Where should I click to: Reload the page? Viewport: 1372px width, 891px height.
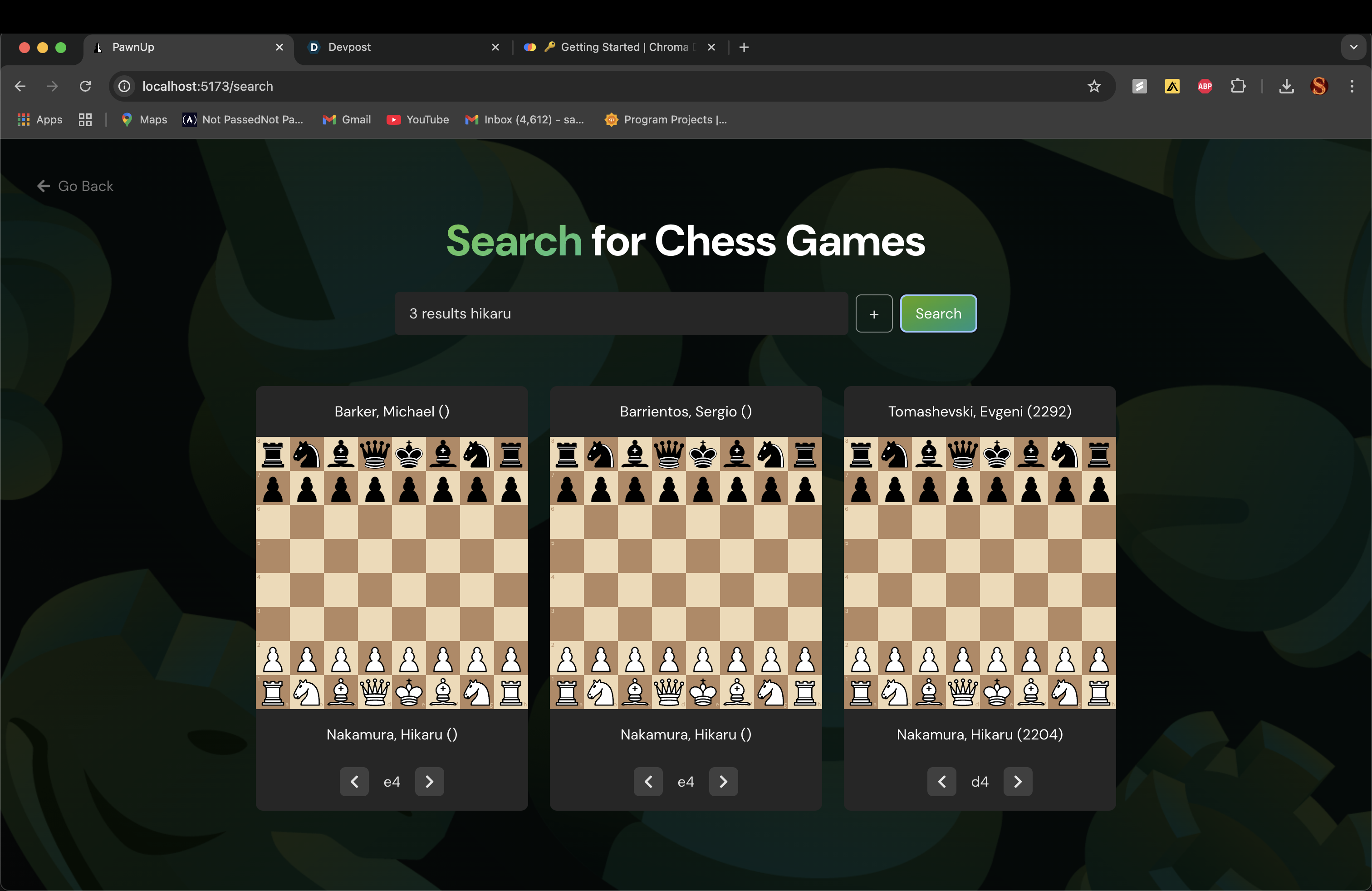(85, 87)
